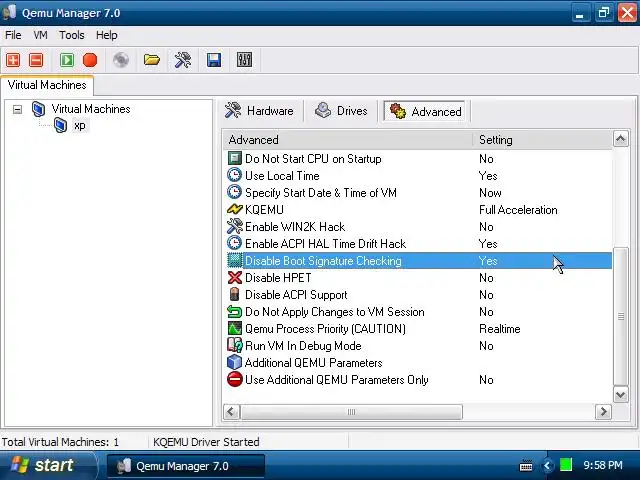The image size is (640, 480).
Task: Click the yellow KQEMU lightning icon
Action: point(234,209)
